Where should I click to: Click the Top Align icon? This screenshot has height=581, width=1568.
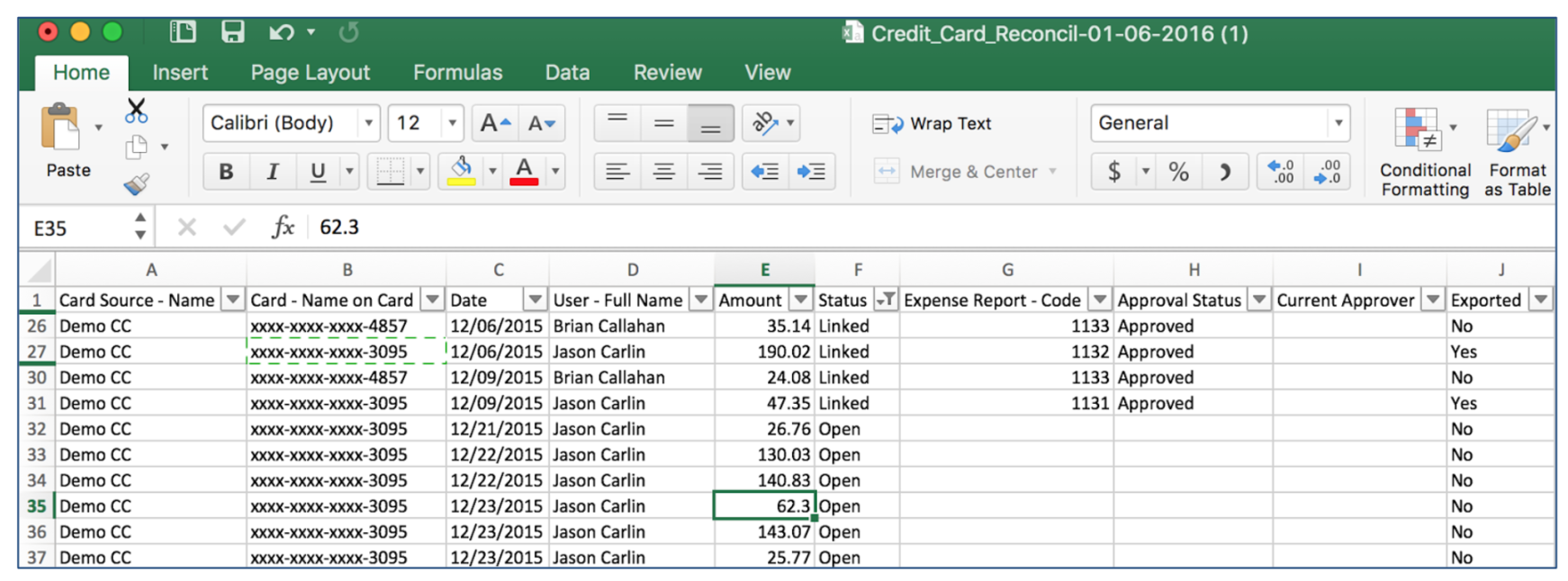pos(617,123)
